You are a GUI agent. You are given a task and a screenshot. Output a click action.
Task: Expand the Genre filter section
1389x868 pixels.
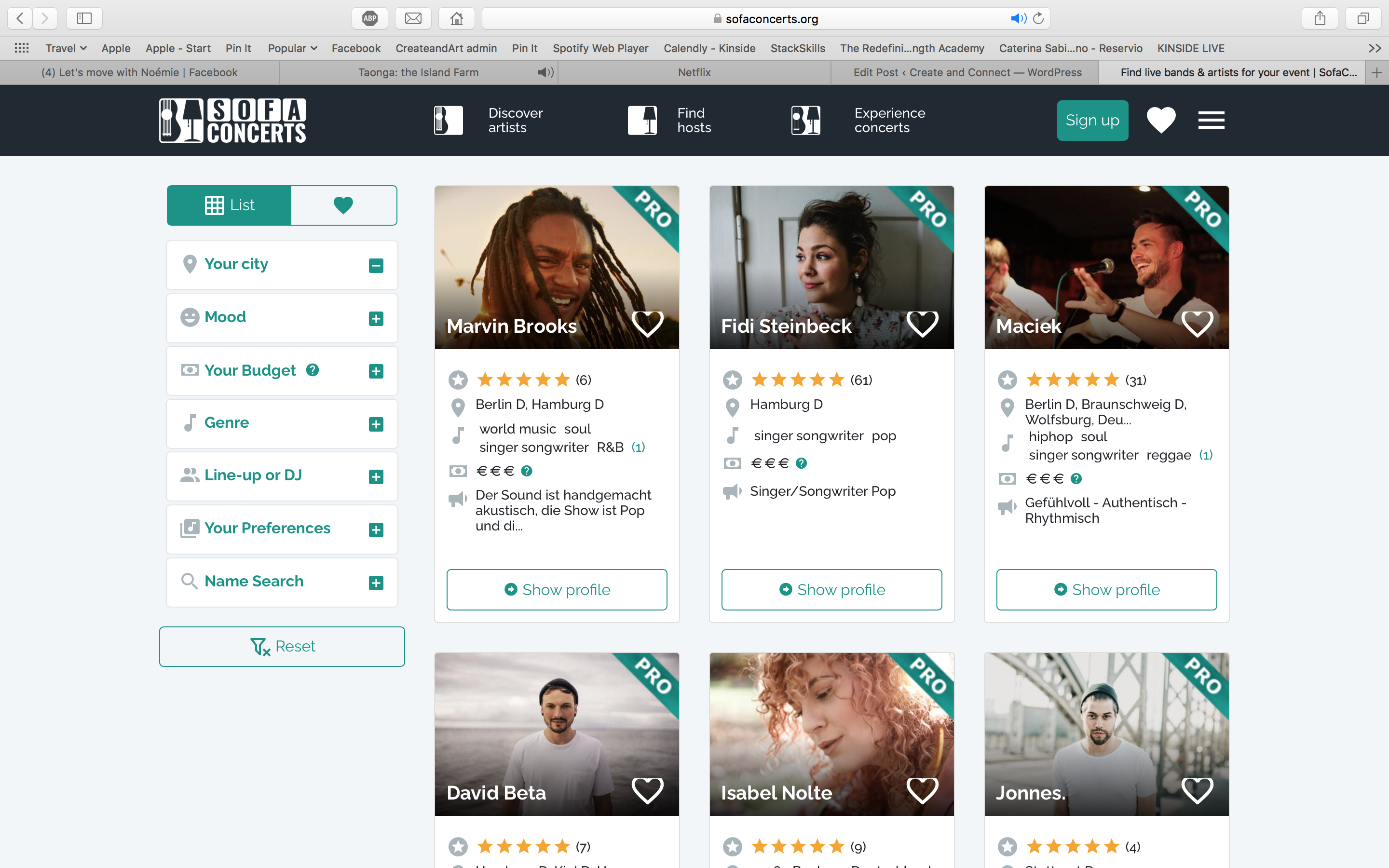pos(376,424)
